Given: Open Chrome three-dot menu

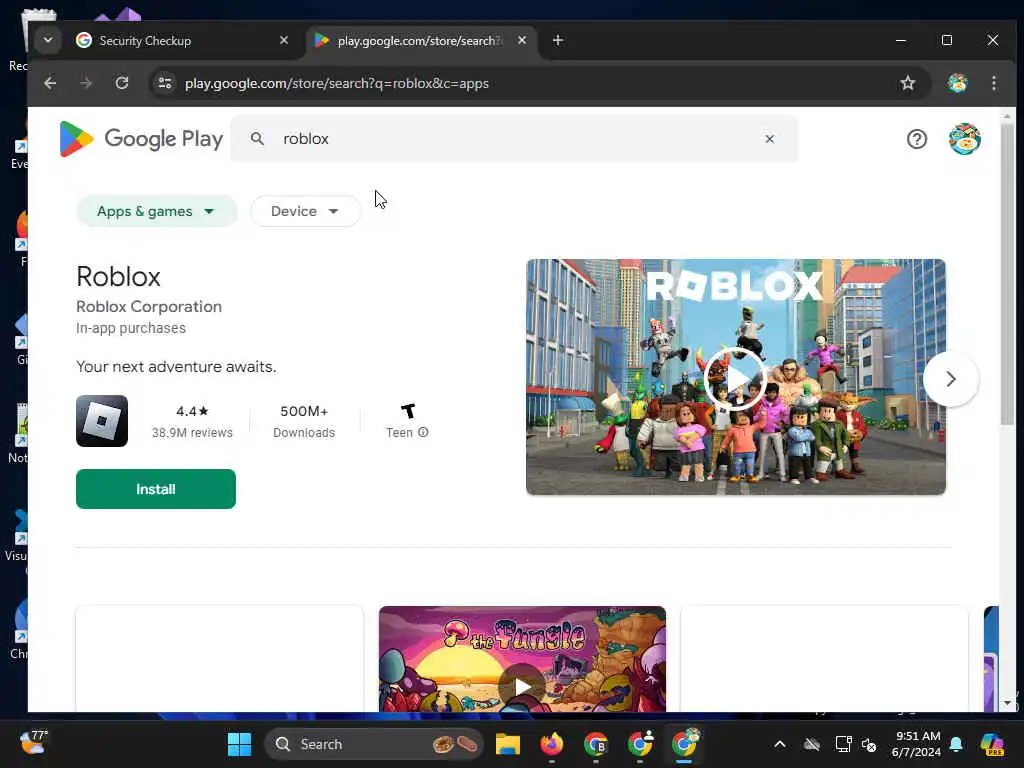Looking at the screenshot, I should 994,83.
